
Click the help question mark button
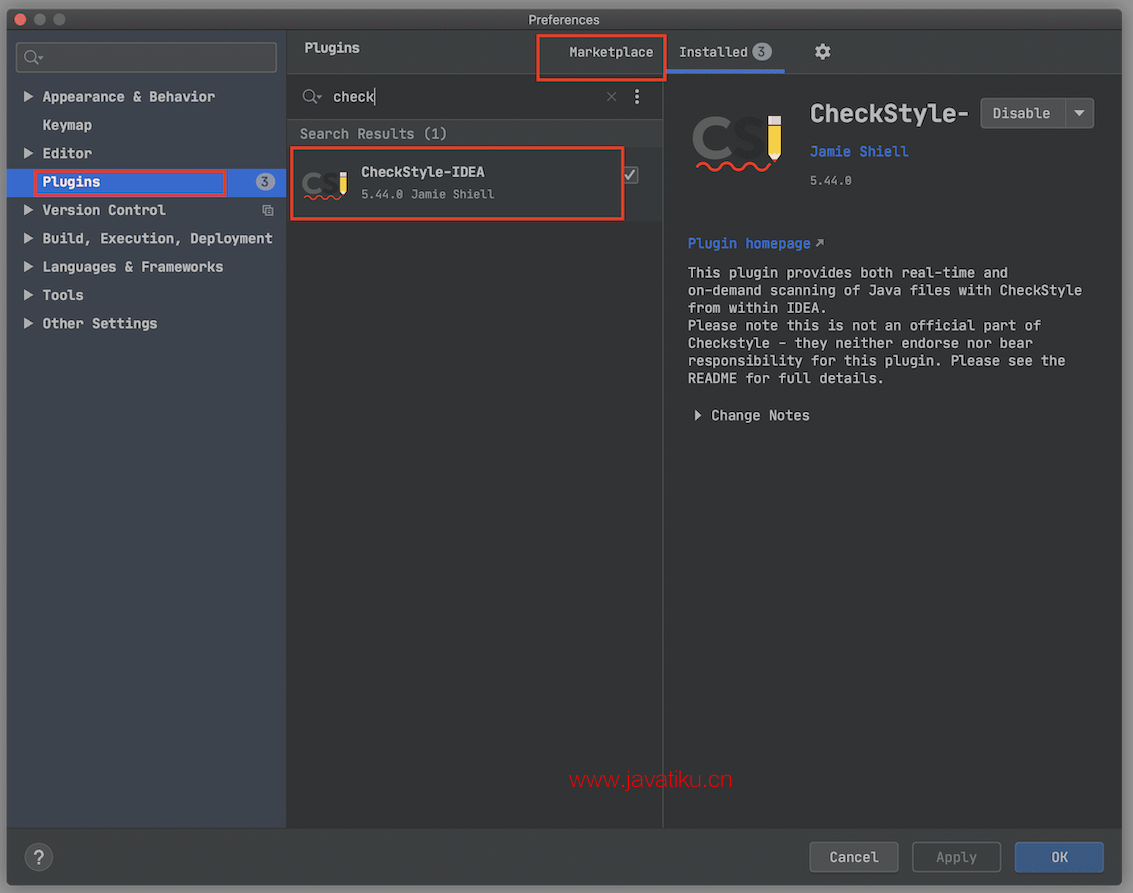39,858
